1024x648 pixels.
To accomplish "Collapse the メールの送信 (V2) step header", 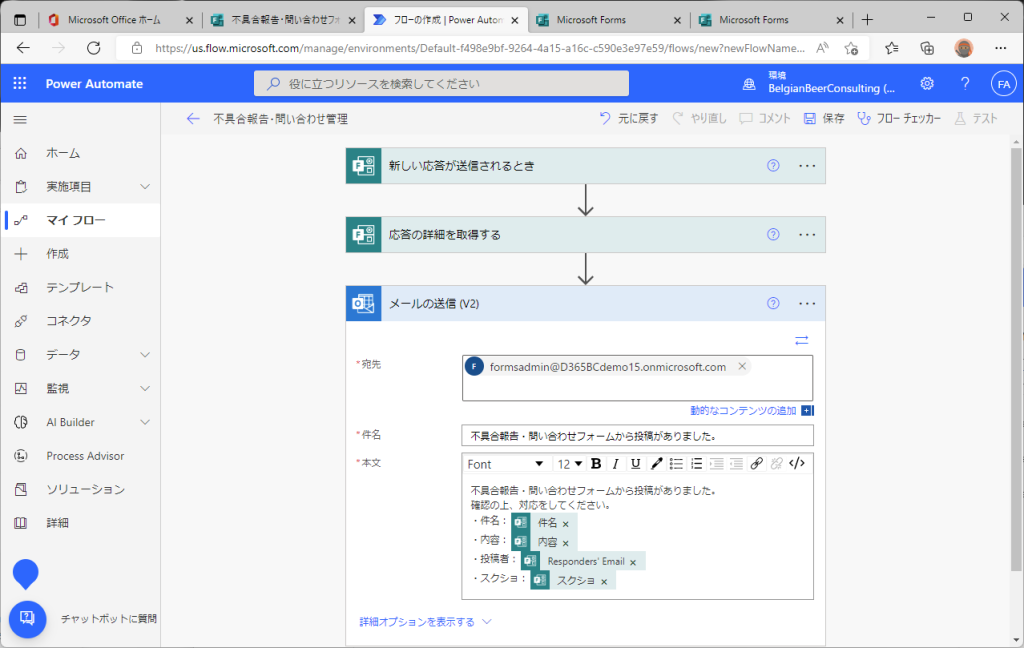I will tap(585, 303).
